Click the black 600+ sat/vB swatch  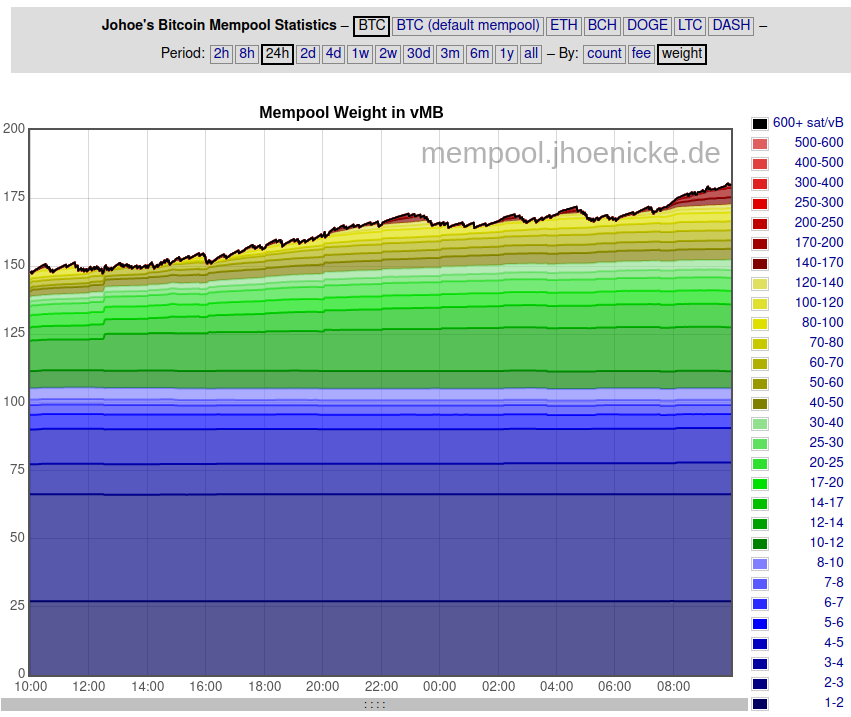point(760,123)
